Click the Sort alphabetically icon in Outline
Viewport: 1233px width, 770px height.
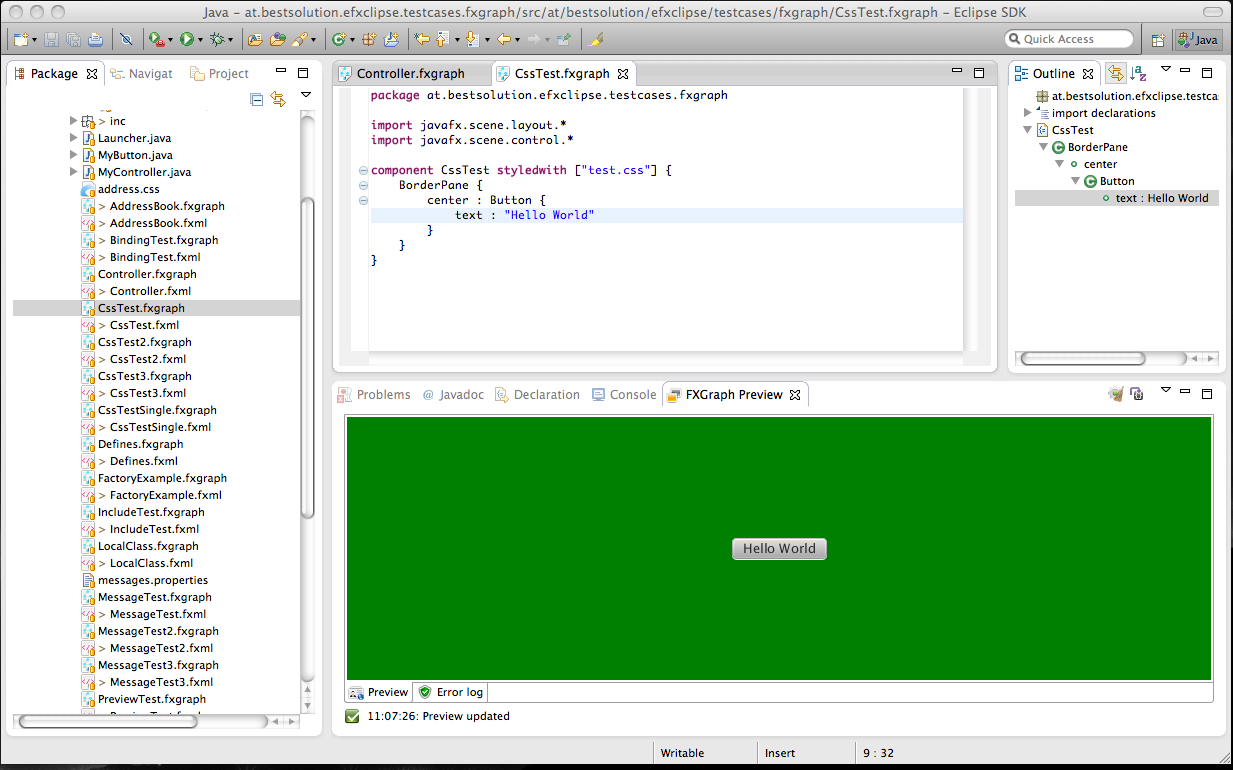tap(1138, 73)
